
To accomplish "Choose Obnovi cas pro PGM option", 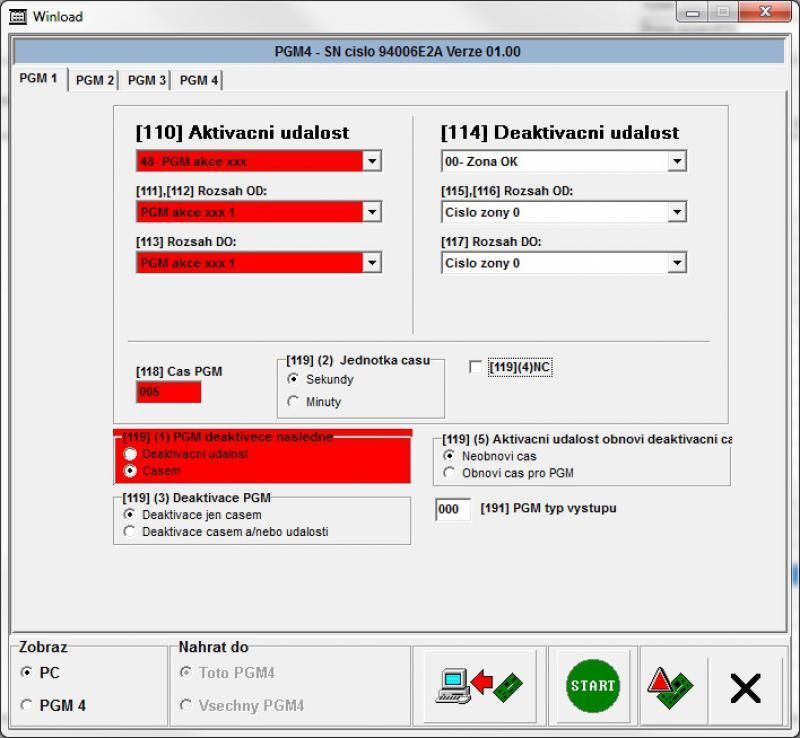I will click(x=449, y=473).
